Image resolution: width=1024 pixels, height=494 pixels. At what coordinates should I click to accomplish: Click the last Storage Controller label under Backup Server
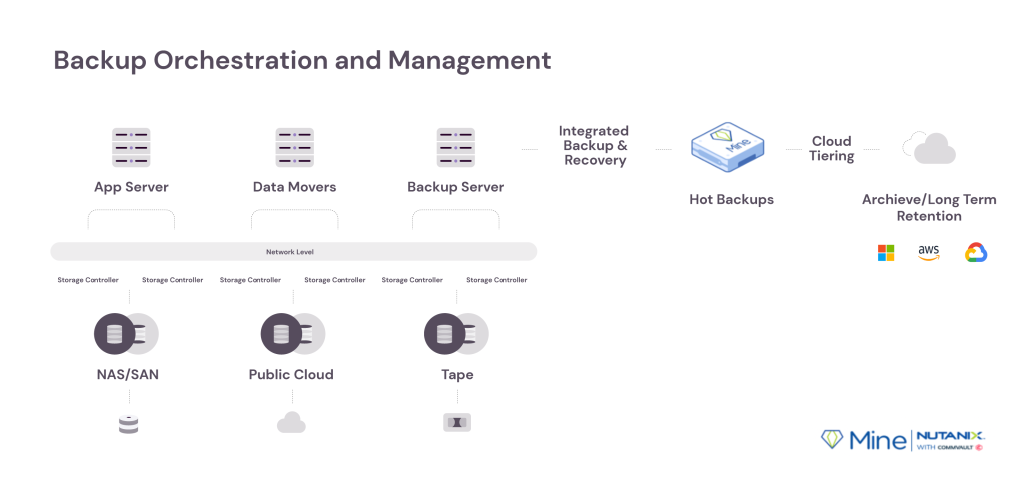point(496,280)
